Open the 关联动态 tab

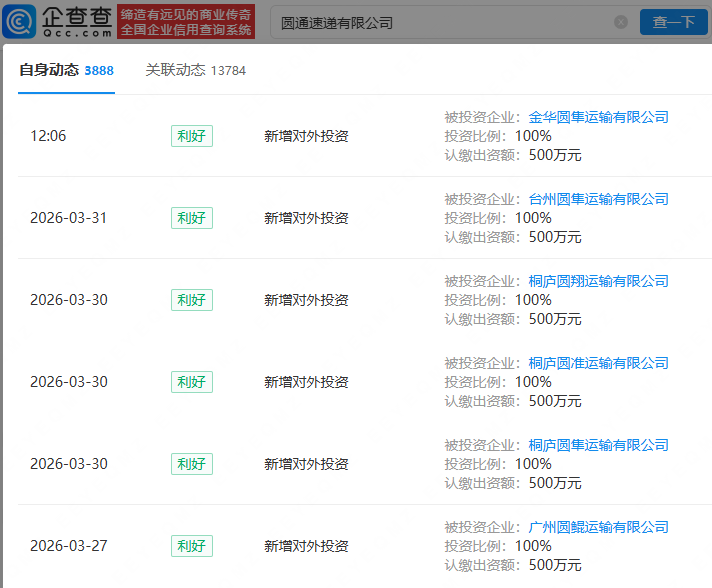point(175,70)
